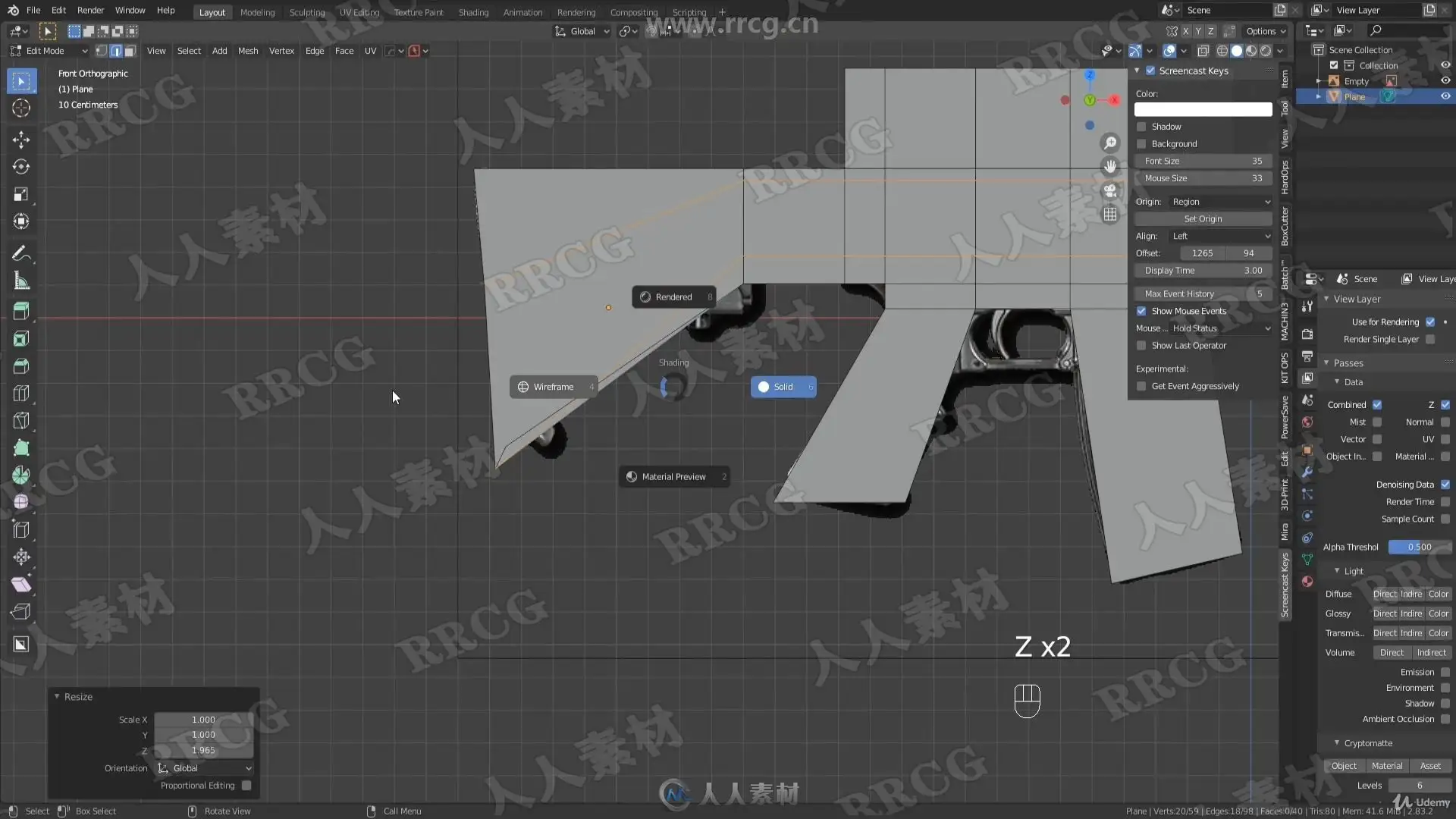Open the Mesh menu
This screenshot has height=819, width=1456.
tap(247, 51)
